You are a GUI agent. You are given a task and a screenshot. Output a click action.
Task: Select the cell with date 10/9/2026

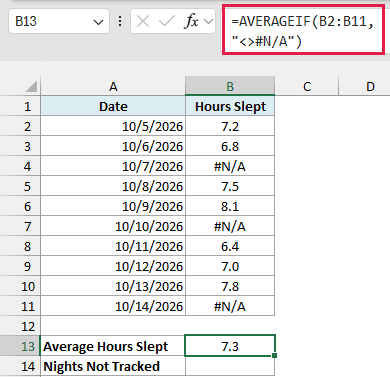click(x=113, y=206)
